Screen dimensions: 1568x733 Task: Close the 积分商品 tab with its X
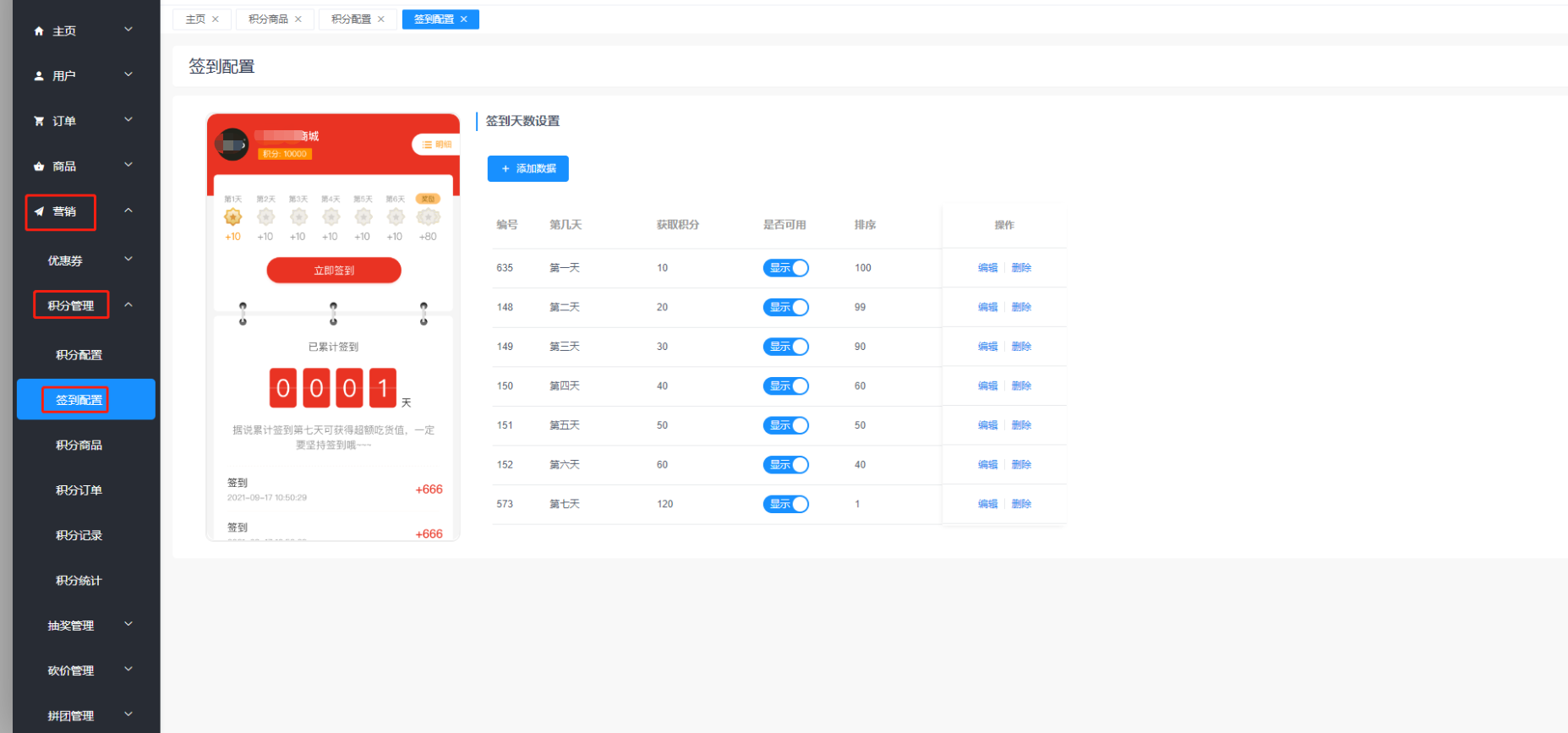[298, 19]
